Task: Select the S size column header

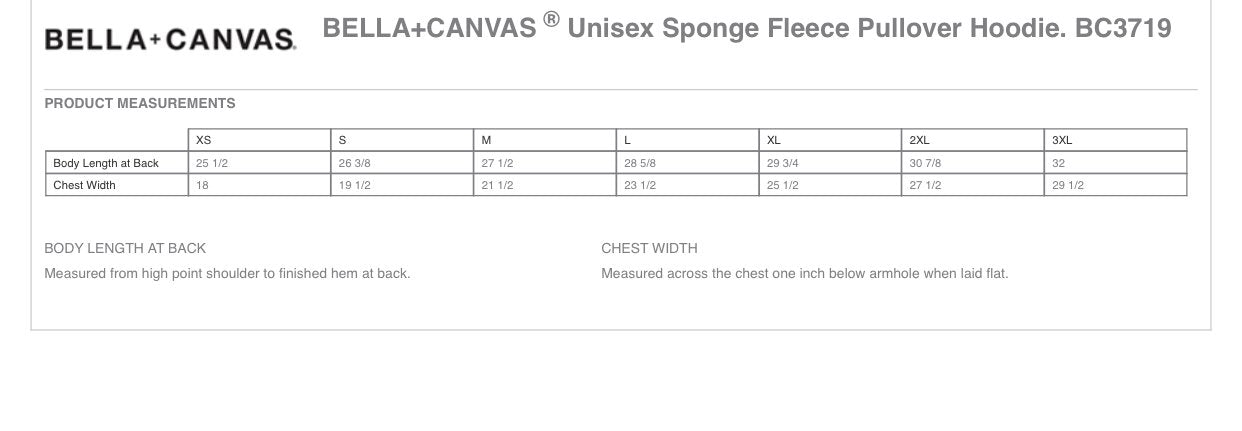Action: tap(343, 141)
